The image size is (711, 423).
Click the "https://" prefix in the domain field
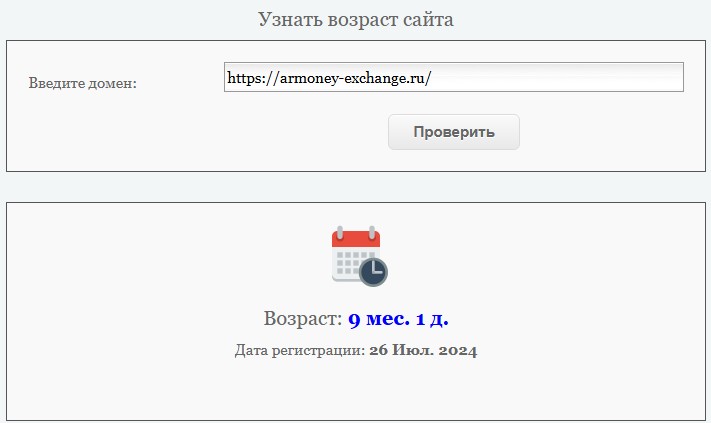pos(253,78)
